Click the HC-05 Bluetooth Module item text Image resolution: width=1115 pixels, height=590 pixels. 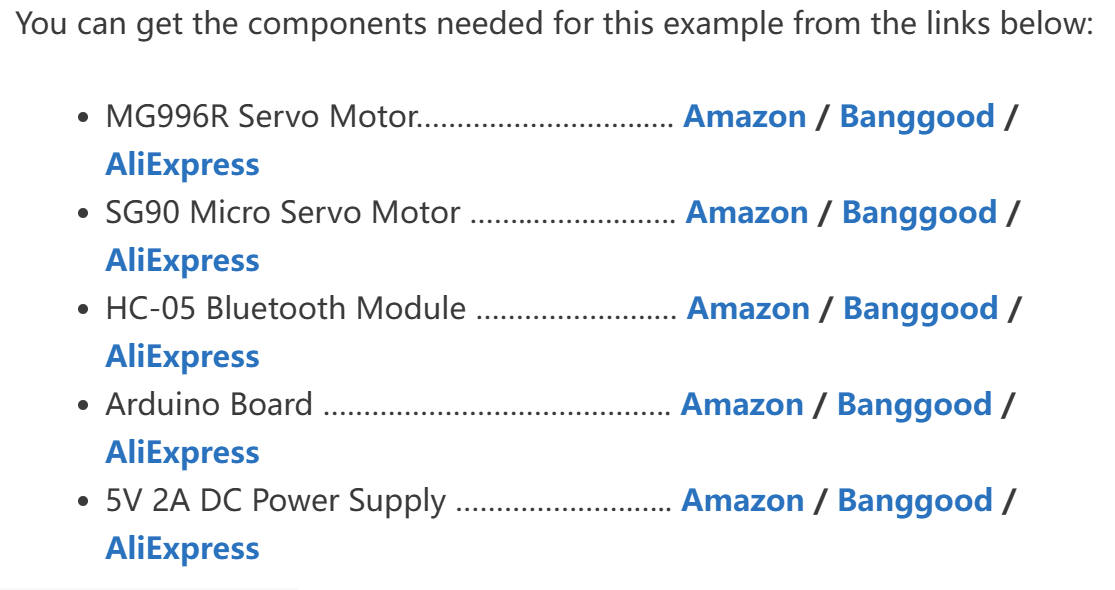click(286, 309)
